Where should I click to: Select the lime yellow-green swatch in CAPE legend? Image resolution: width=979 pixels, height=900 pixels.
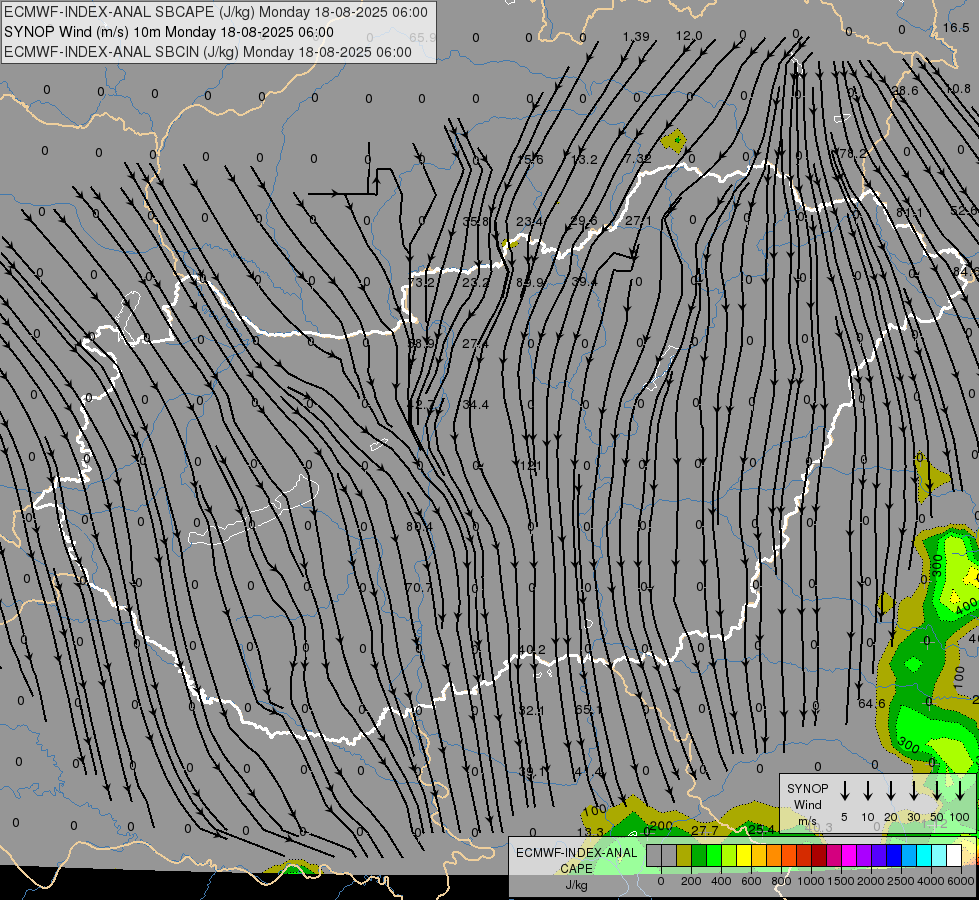729,856
